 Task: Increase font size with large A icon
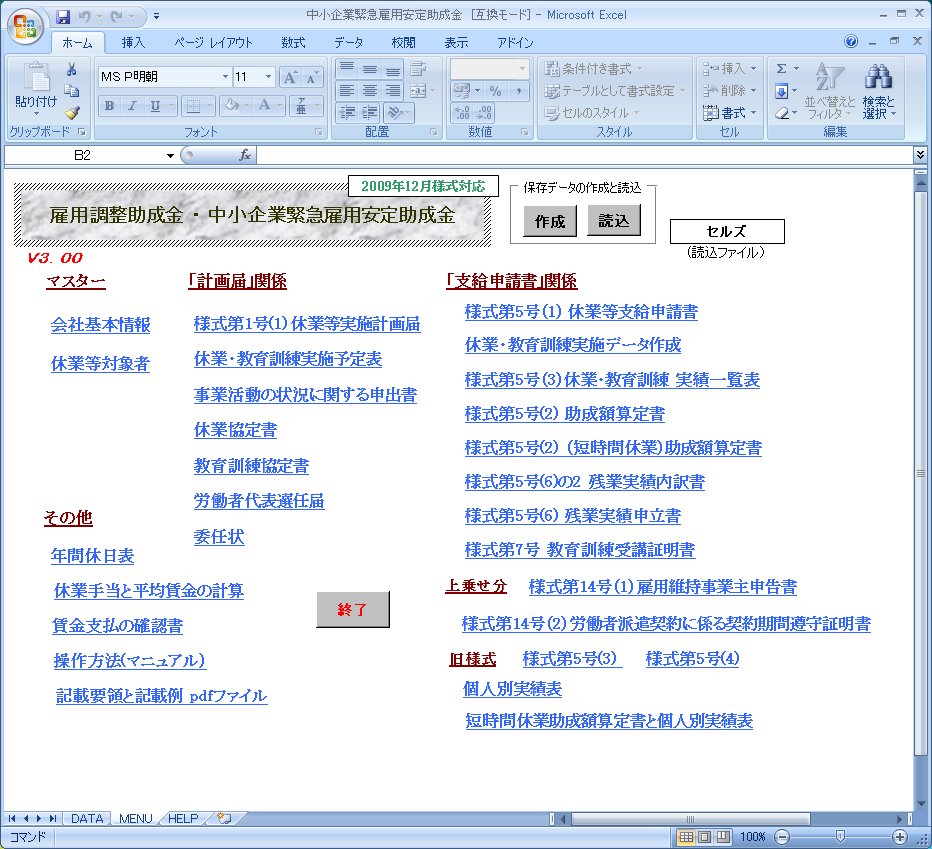pos(290,77)
